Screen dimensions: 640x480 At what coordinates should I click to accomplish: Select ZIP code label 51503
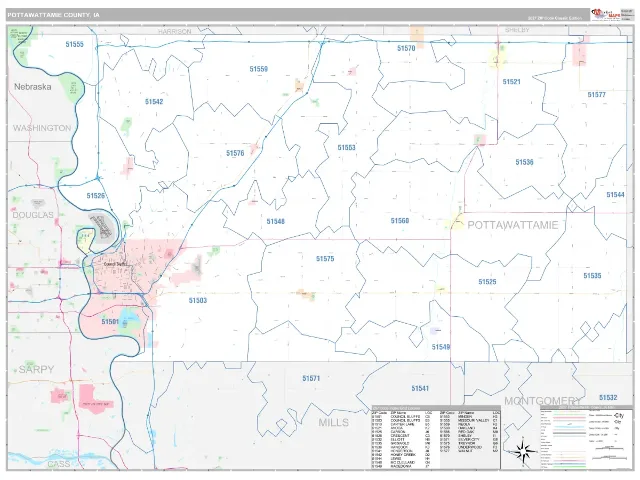coord(198,300)
